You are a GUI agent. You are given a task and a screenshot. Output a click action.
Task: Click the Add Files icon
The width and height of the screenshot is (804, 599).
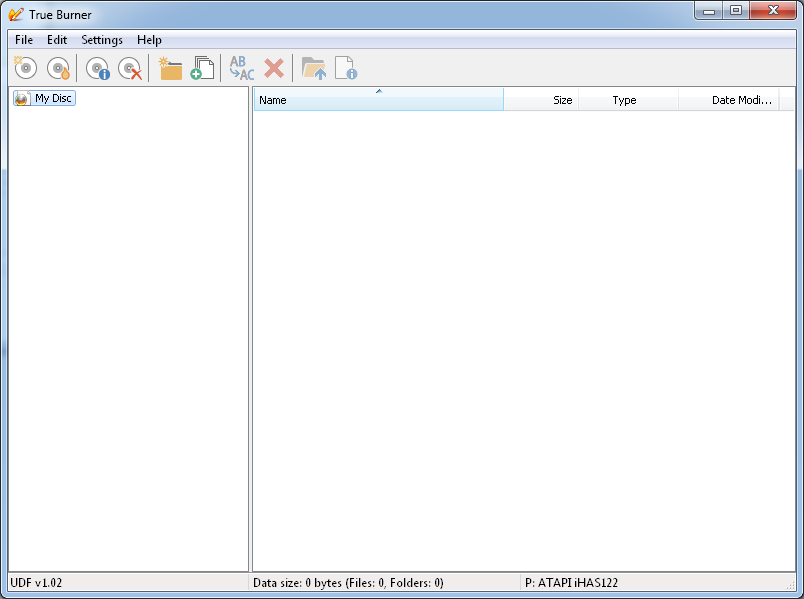tap(203, 68)
